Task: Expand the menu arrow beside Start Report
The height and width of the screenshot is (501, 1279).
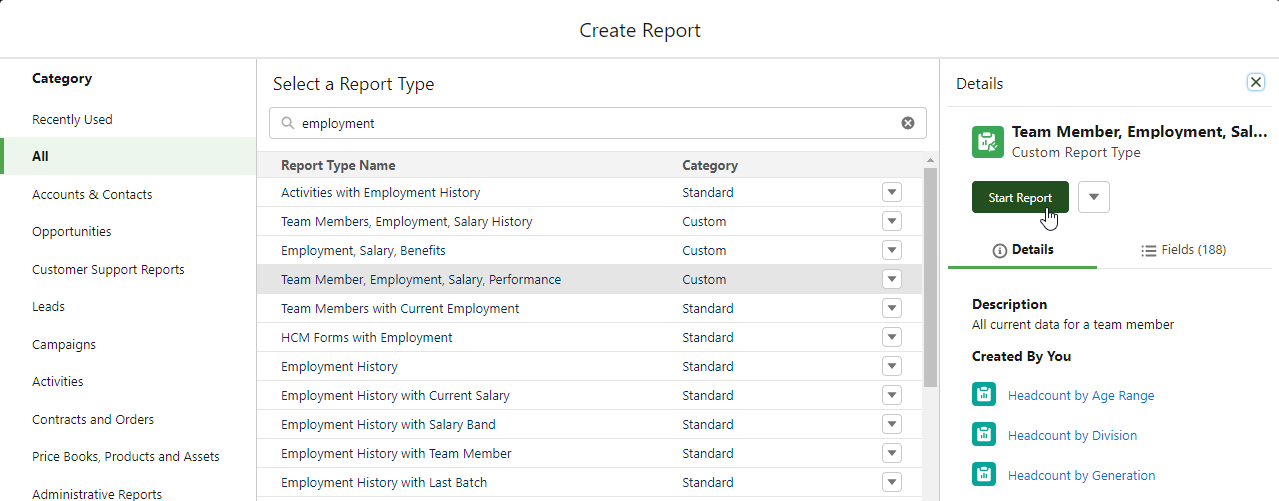Action: coord(1094,197)
